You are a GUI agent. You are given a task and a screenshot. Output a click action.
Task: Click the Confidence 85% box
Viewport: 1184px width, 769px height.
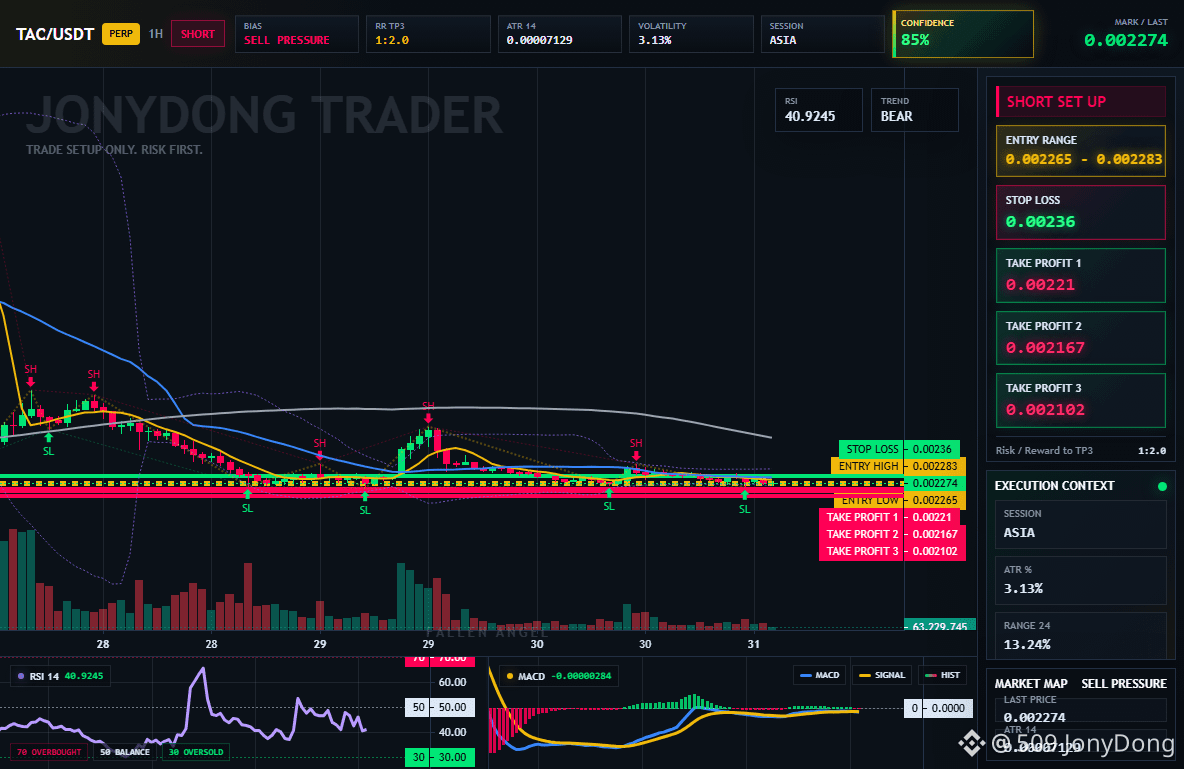[963, 34]
